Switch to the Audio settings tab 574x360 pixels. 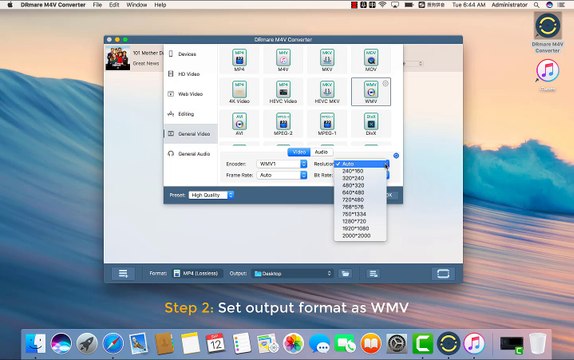click(321, 152)
